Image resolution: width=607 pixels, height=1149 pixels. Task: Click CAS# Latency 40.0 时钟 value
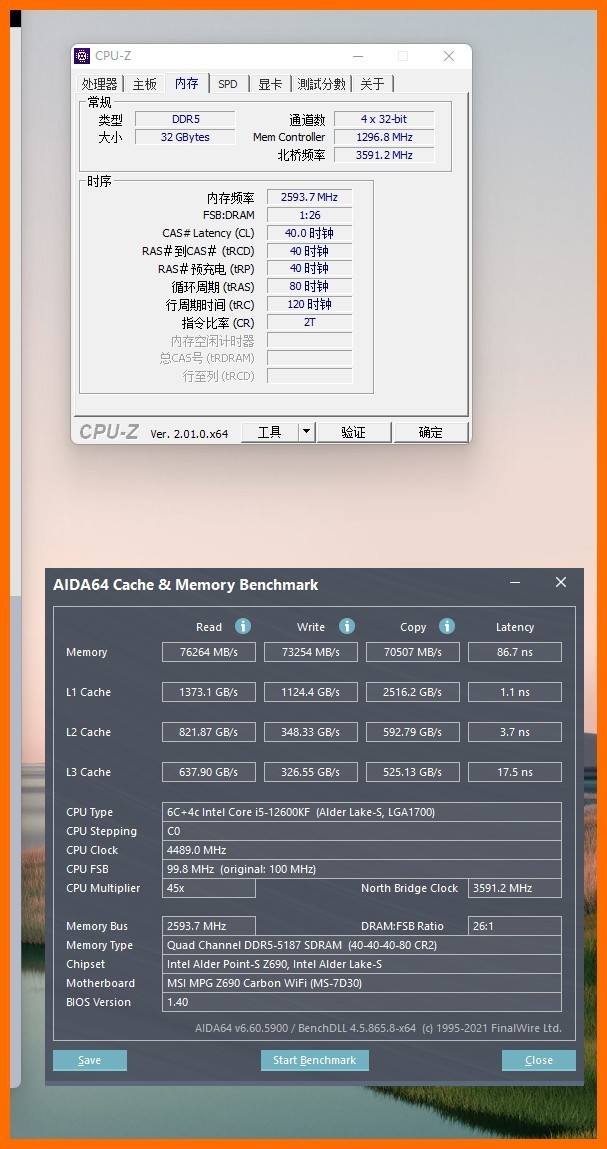pyautogui.click(x=309, y=233)
